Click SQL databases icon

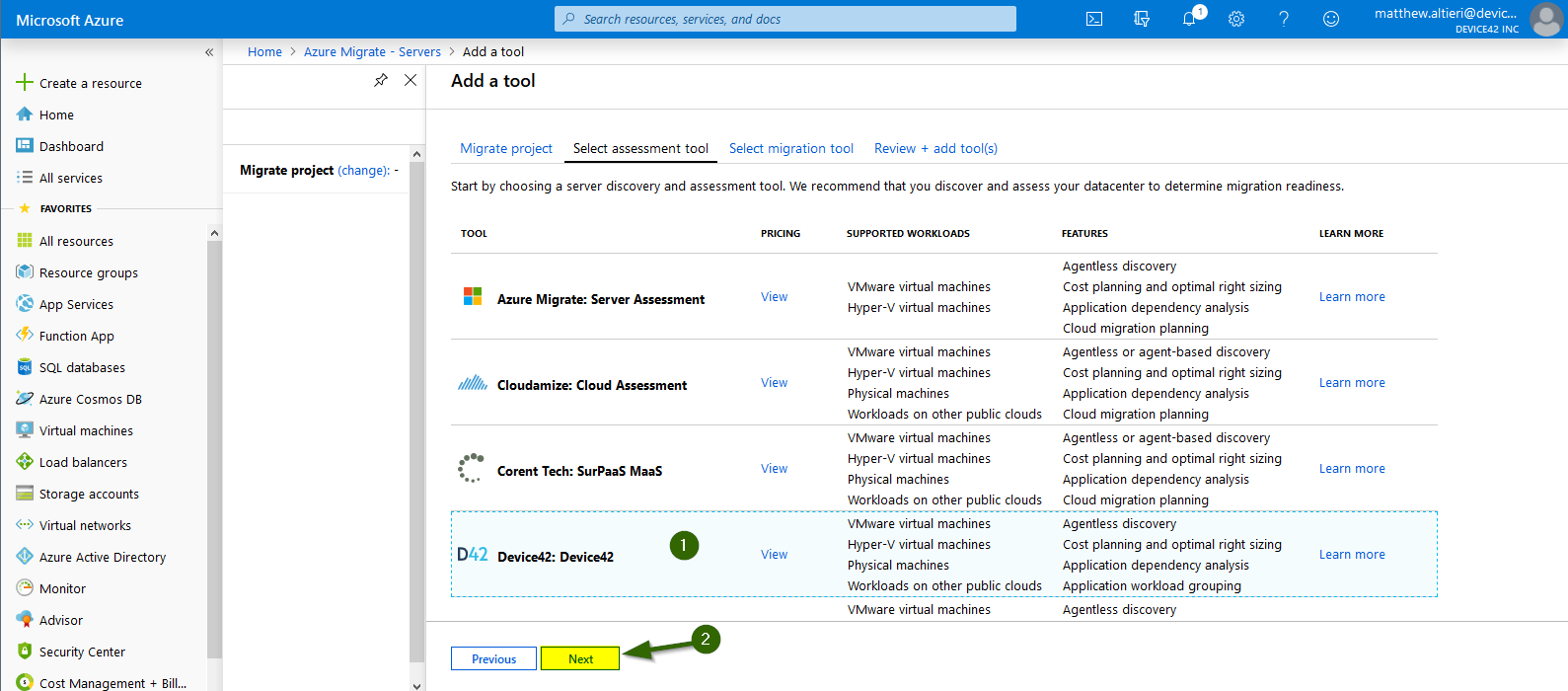click(25, 367)
